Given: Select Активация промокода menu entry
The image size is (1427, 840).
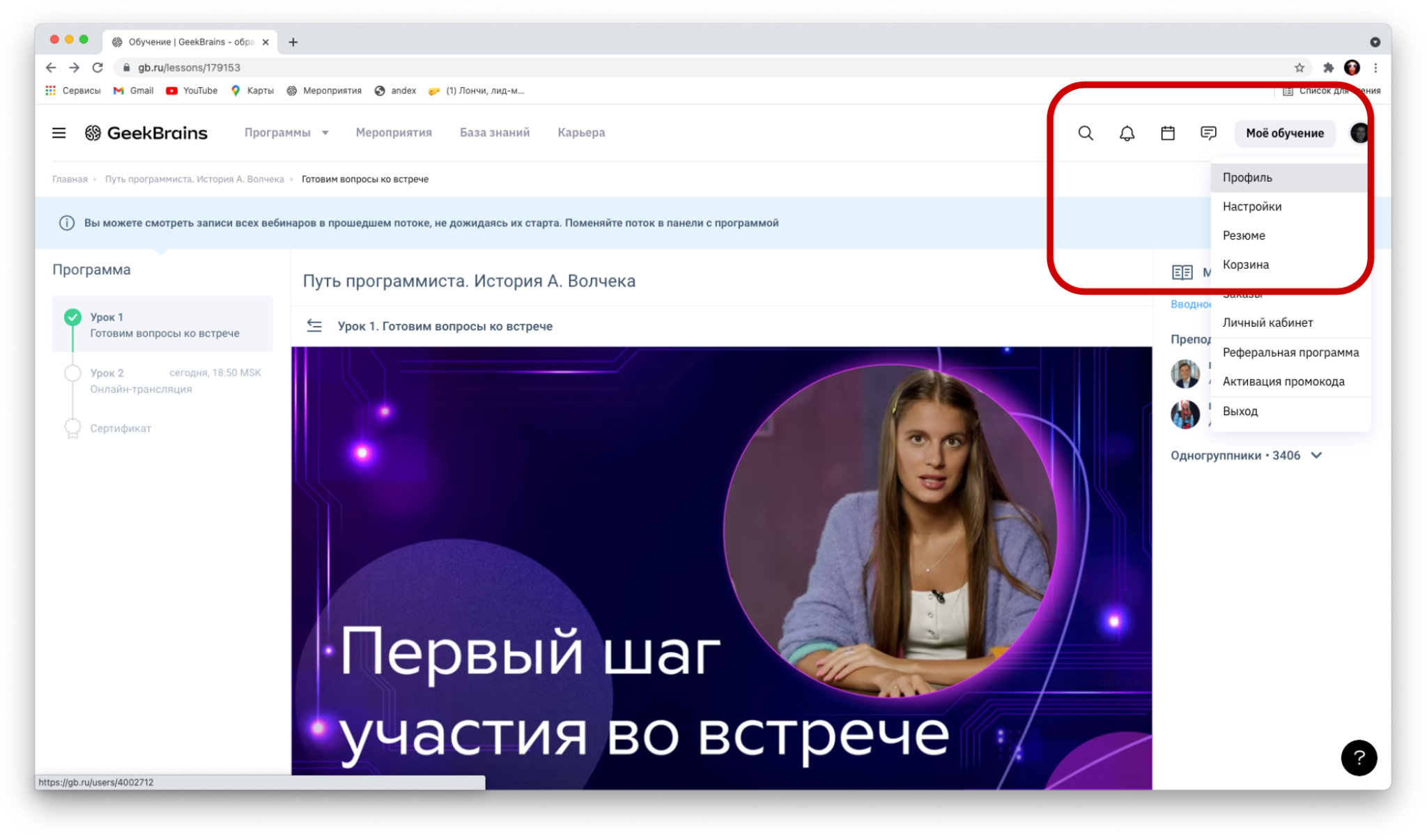Looking at the screenshot, I should (x=1290, y=382).
